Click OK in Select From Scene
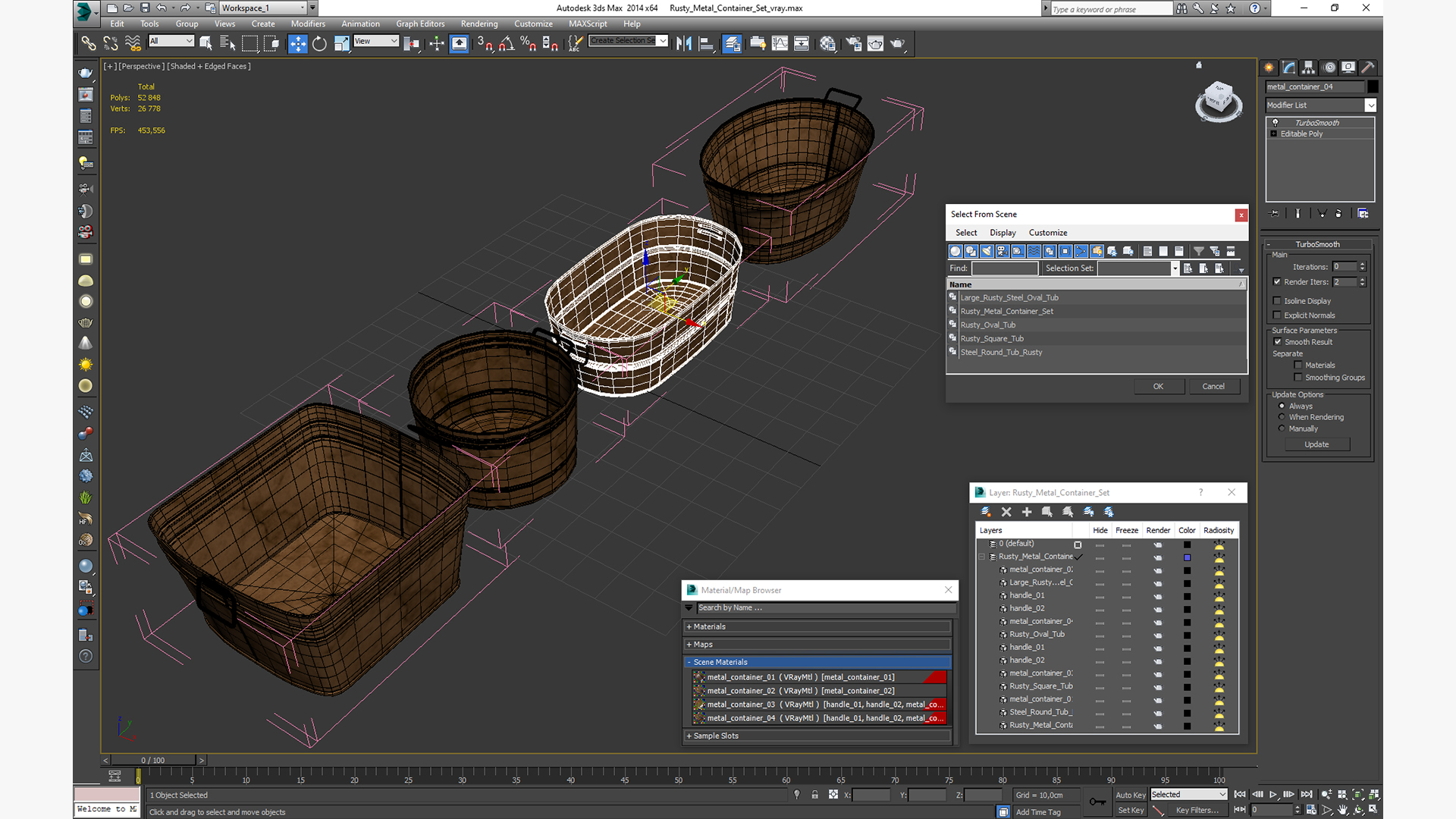This screenshot has width=1456, height=819. pyautogui.click(x=1159, y=387)
